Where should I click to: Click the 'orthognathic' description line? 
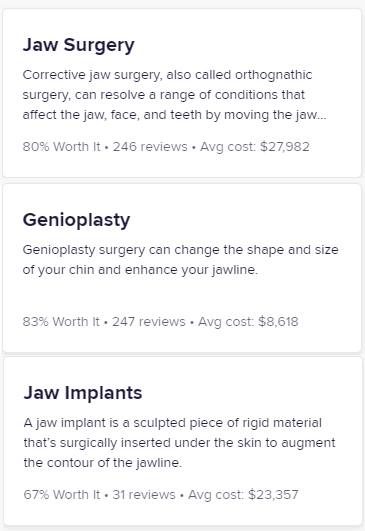tap(167, 75)
